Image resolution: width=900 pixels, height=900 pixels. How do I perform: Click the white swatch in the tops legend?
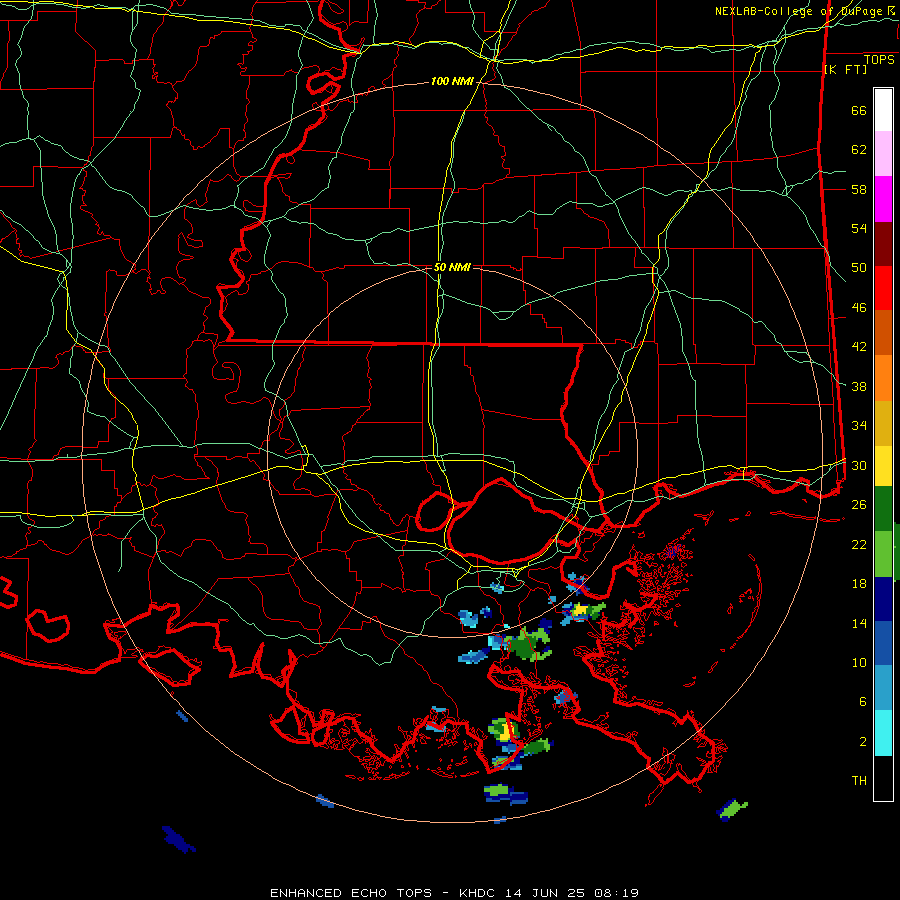pyautogui.click(x=883, y=110)
